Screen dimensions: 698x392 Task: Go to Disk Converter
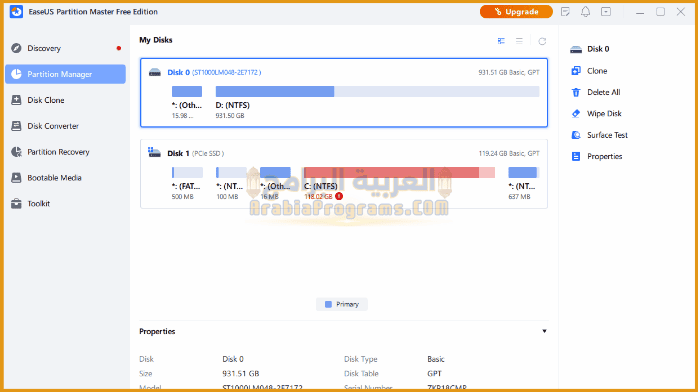click(x=65, y=126)
